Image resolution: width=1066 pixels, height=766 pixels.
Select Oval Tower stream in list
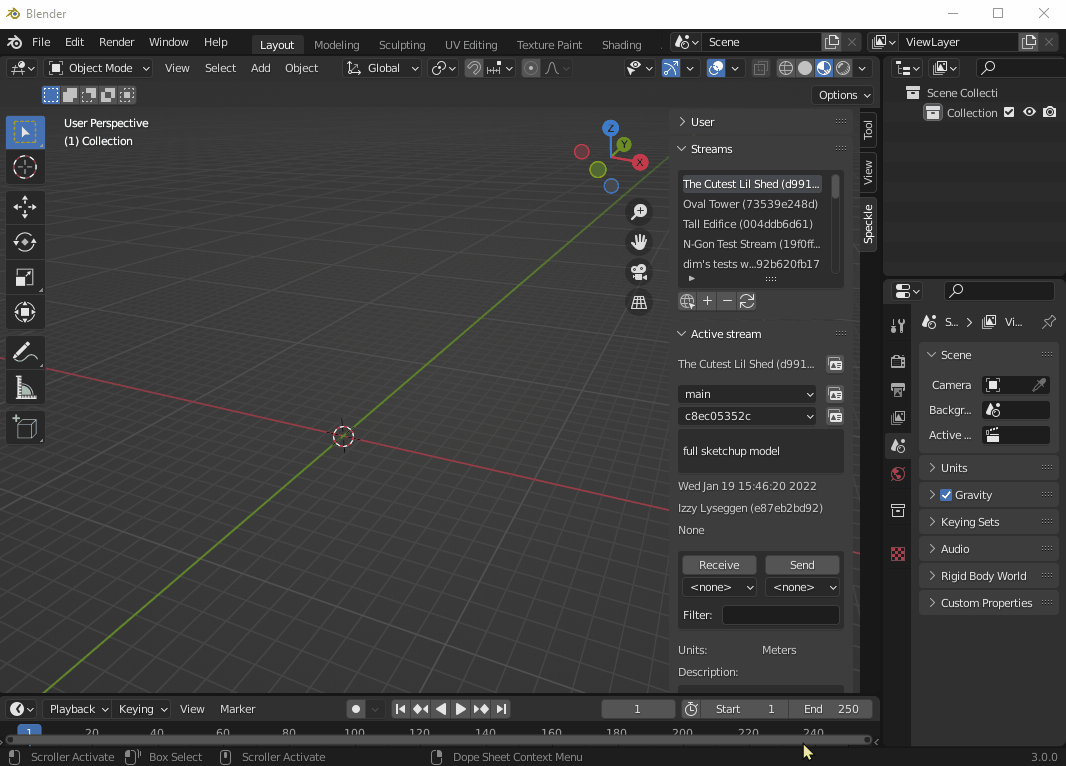753,204
